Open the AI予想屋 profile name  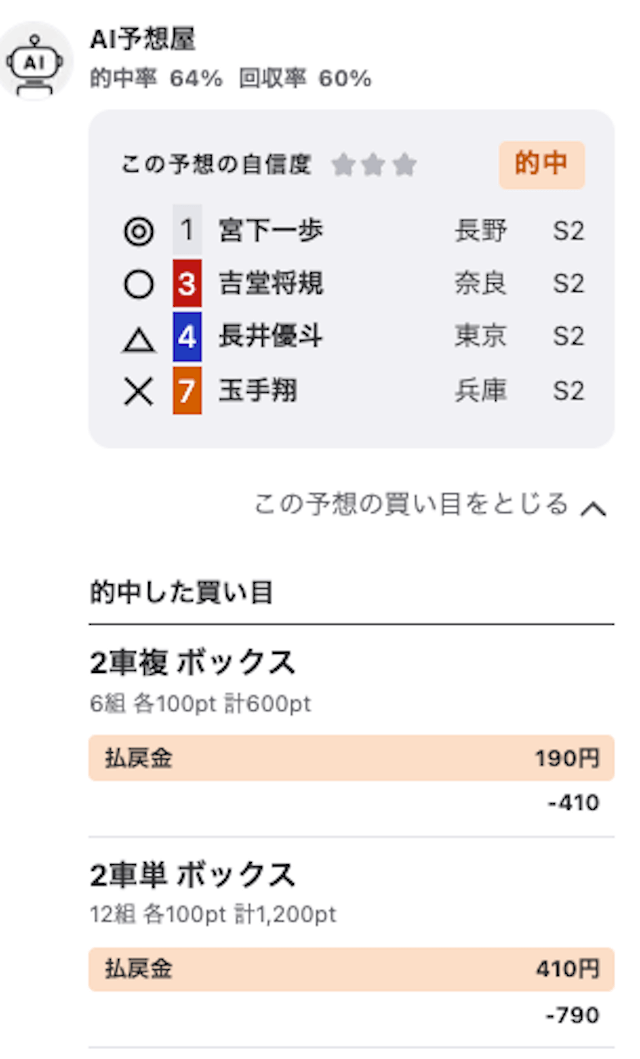[143, 39]
